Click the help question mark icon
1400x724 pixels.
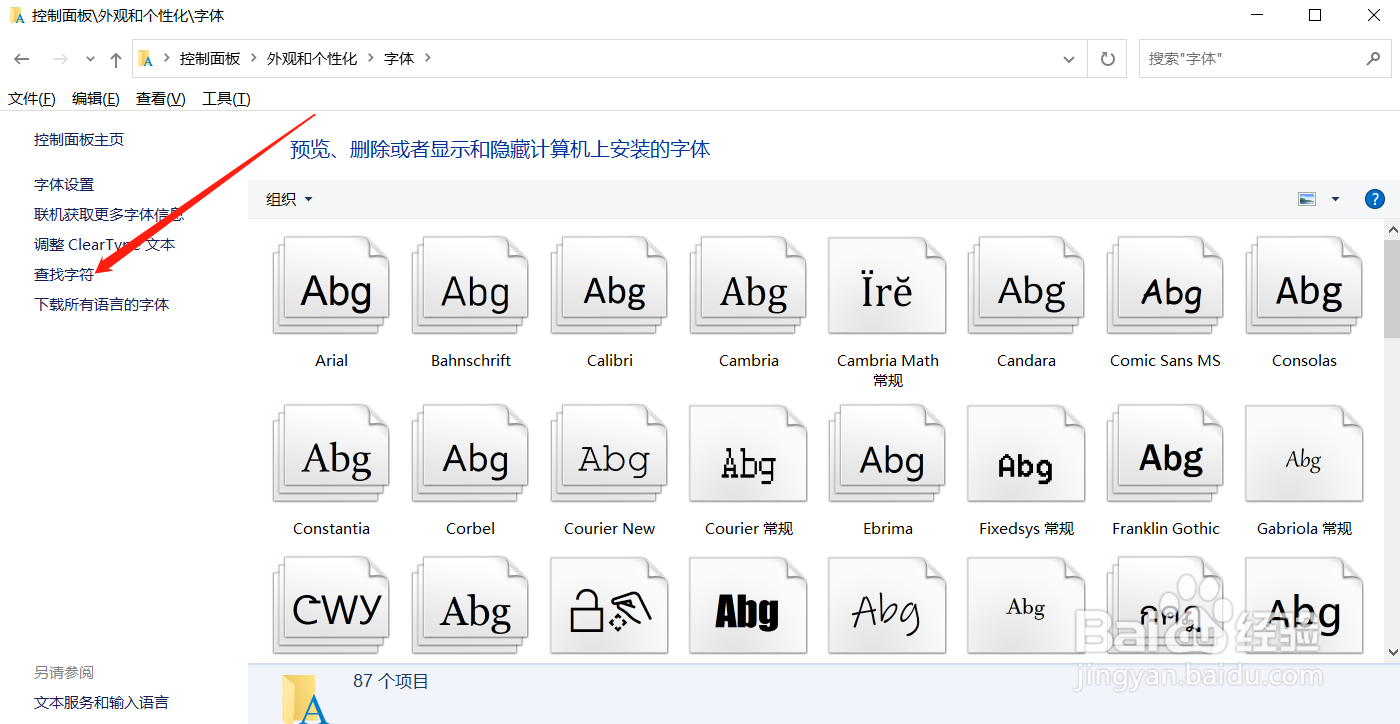(x=1375, y=199)
